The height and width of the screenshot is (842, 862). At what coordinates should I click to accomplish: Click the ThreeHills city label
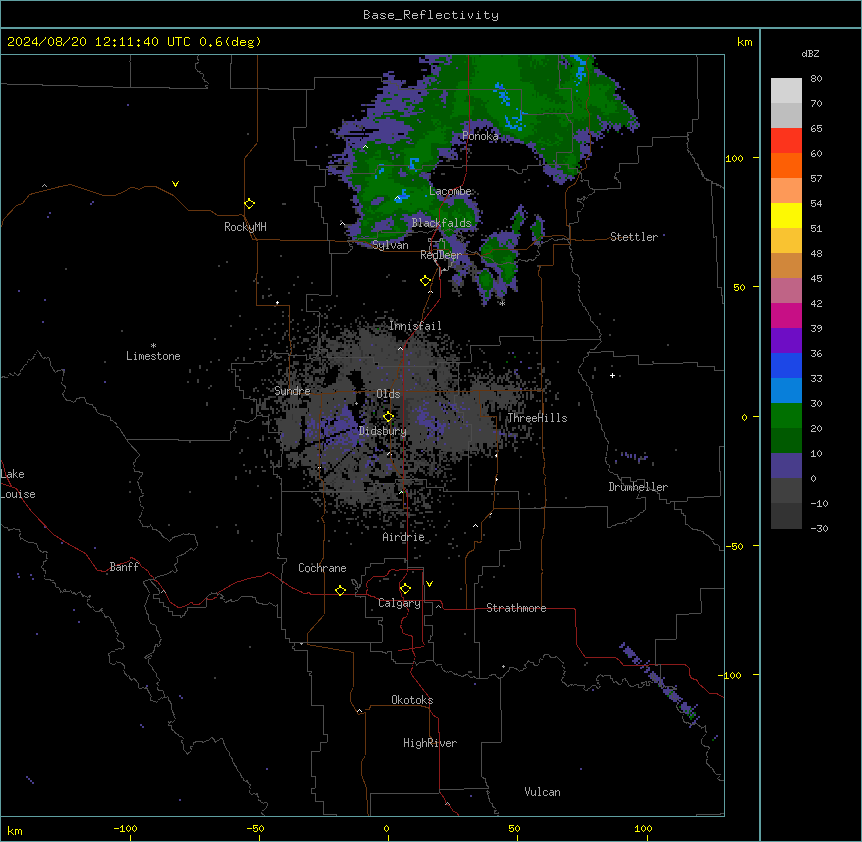tap(537, 418)
